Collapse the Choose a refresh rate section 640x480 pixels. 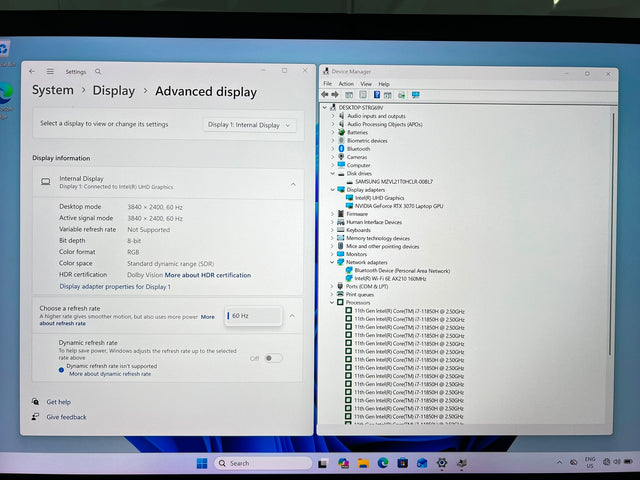coord(292,316)
